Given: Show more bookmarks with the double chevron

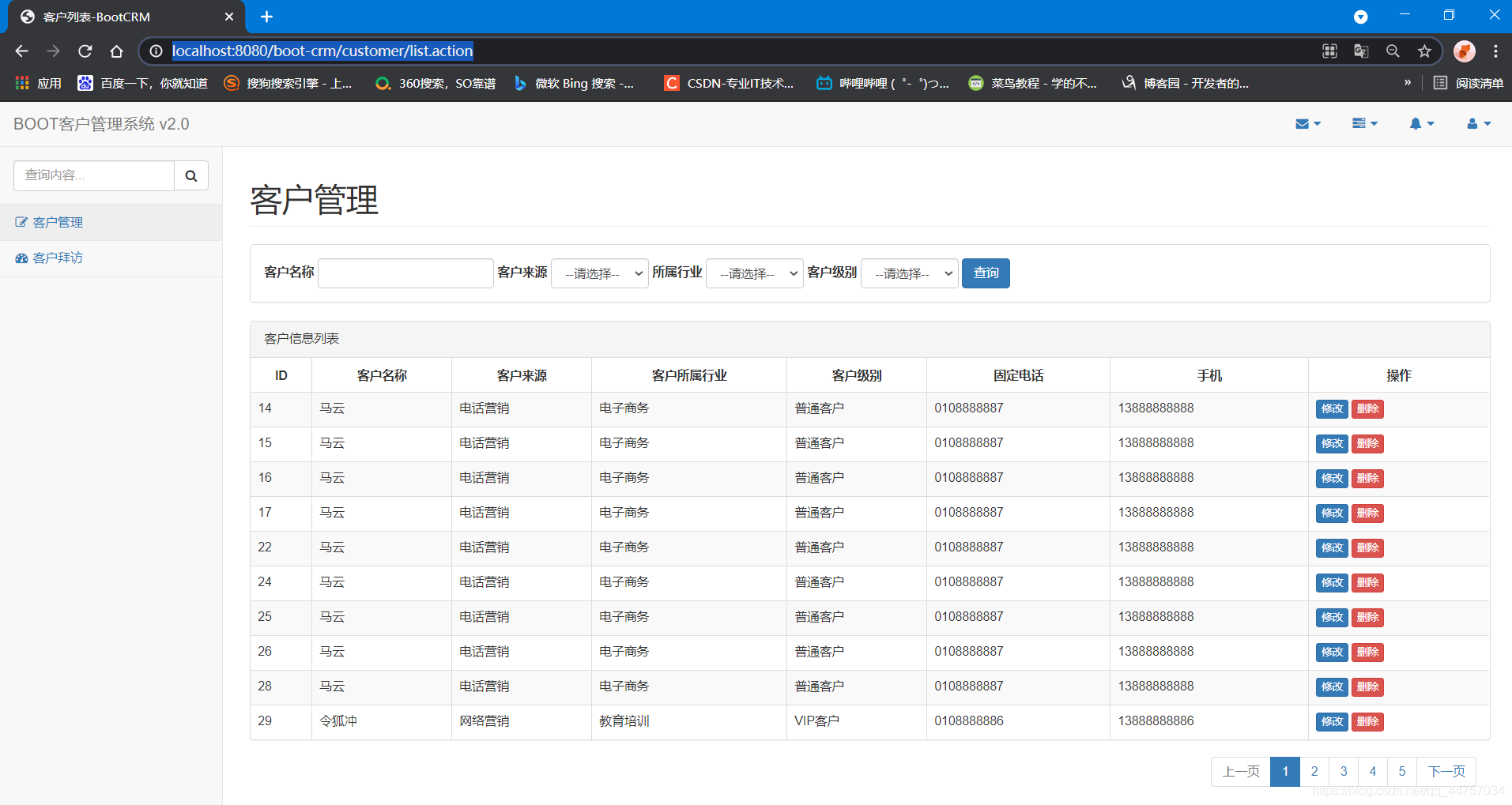Looking at the screenshot, I should 1408,83.
